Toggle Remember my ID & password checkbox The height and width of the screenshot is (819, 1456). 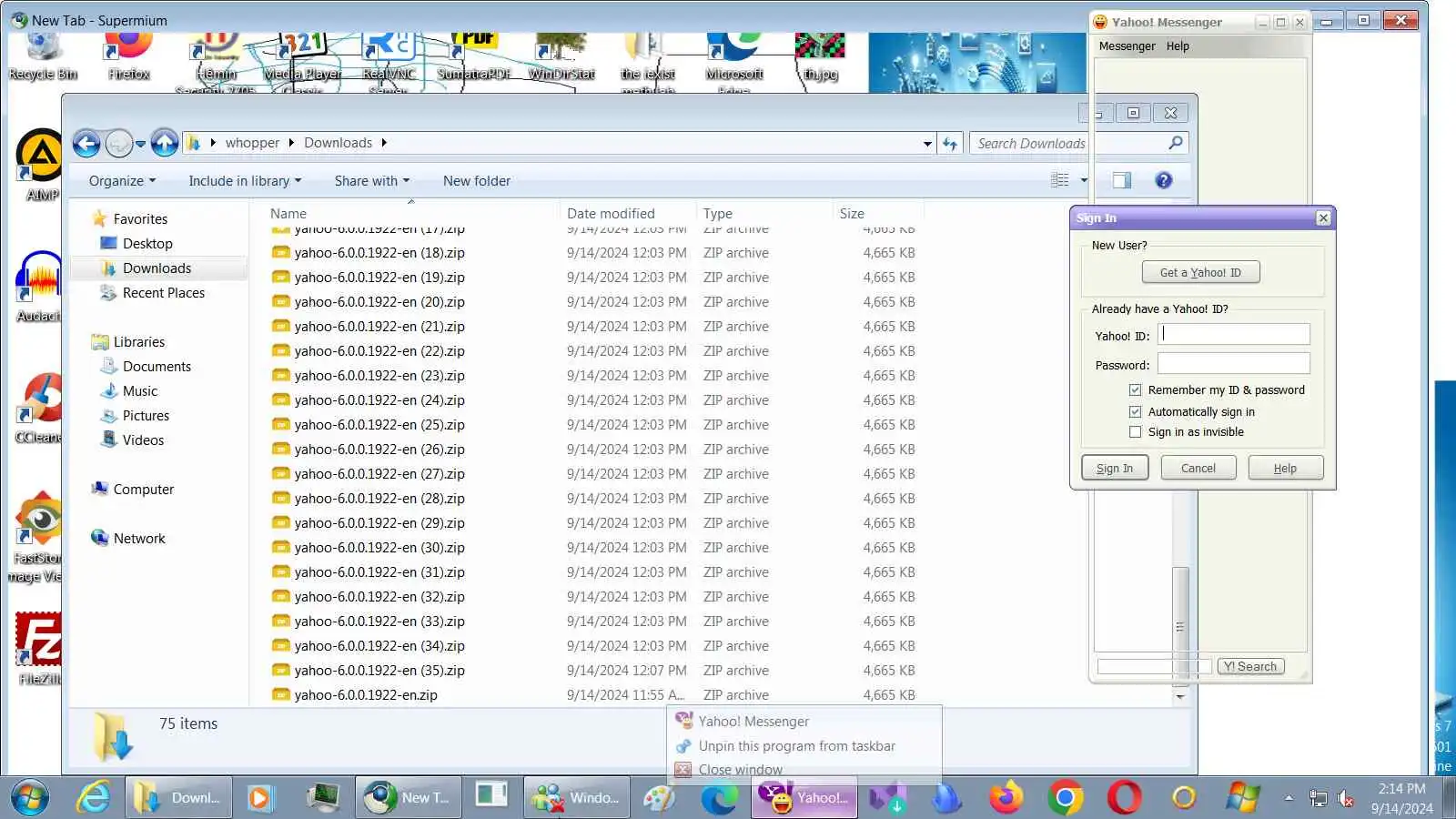point(1135,389)
